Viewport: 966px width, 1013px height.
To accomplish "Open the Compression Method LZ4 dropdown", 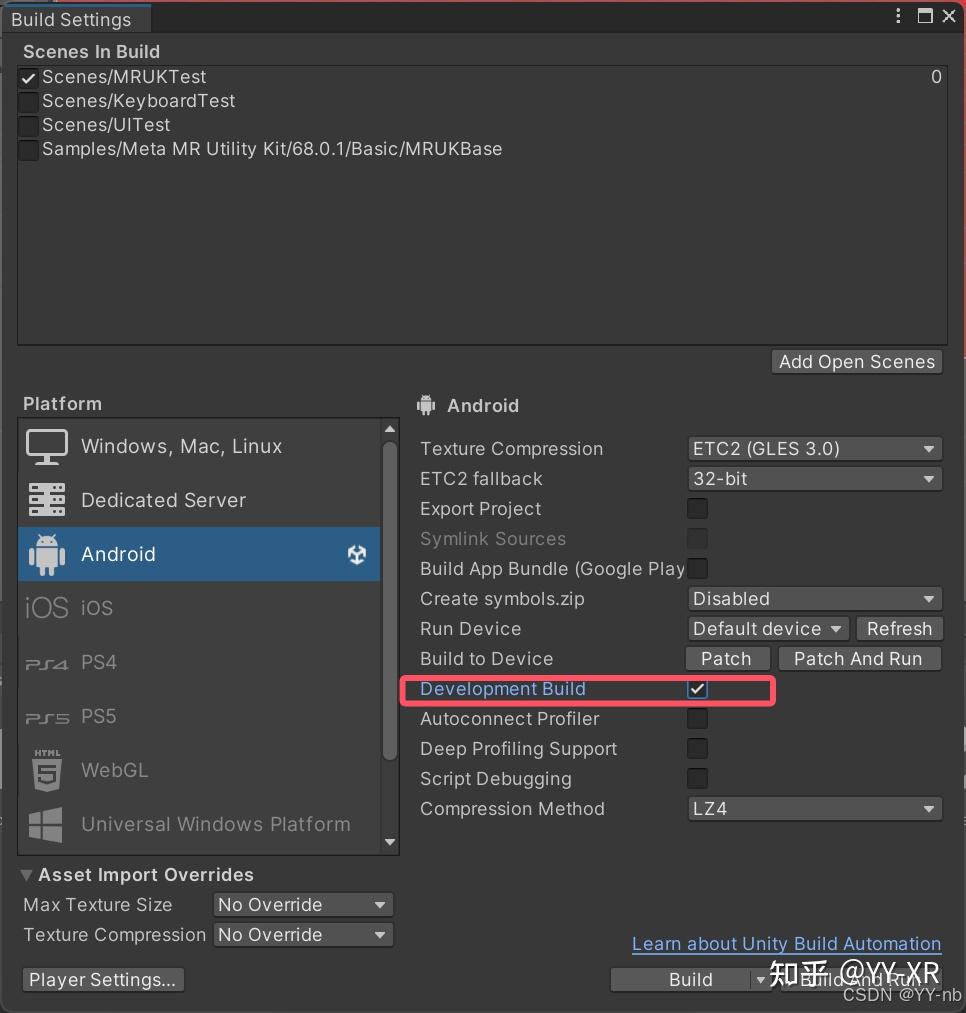I will (x=814, y=808).
